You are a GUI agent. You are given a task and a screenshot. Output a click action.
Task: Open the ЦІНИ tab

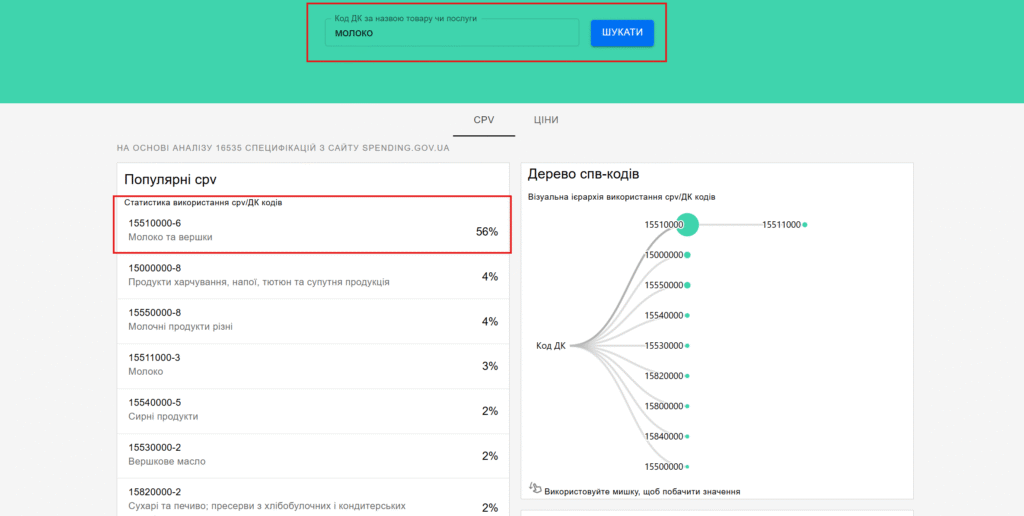546,120
